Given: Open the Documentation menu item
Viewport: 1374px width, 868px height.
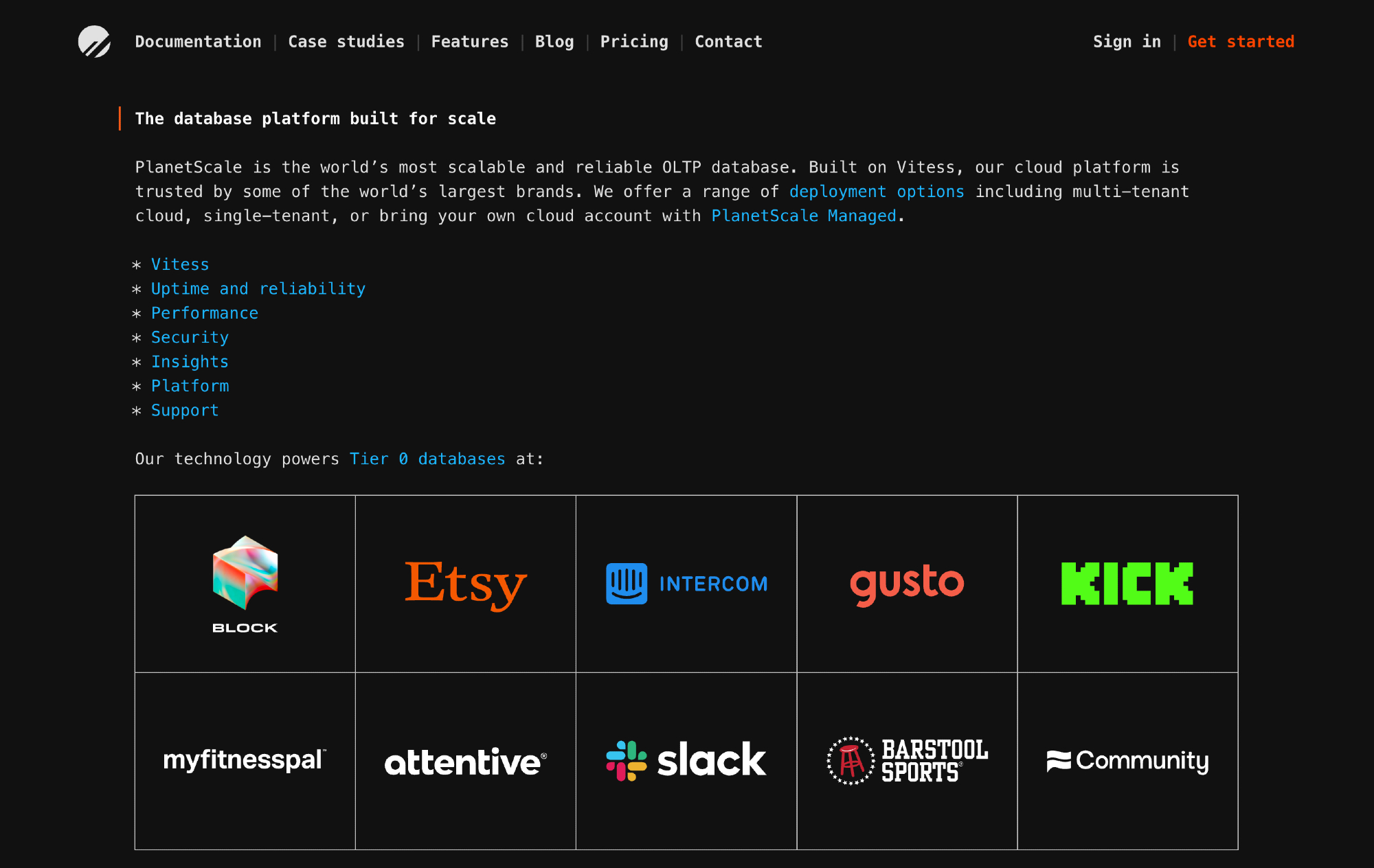Looking at the screenshot, I should click(198, 42).
